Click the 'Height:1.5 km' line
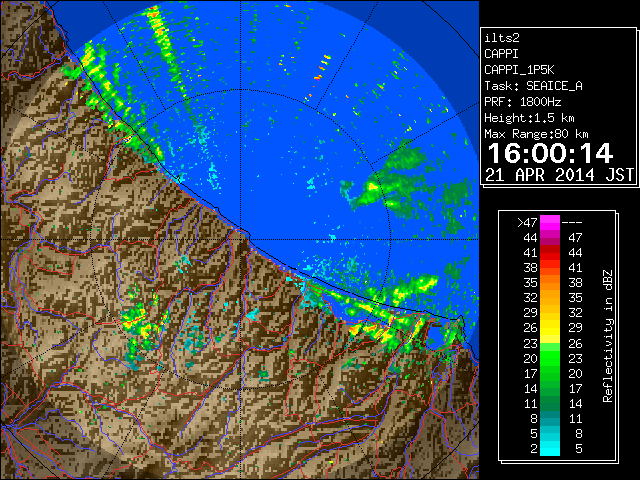This screenshot has width=640, height=480. (x=529, y=118)
